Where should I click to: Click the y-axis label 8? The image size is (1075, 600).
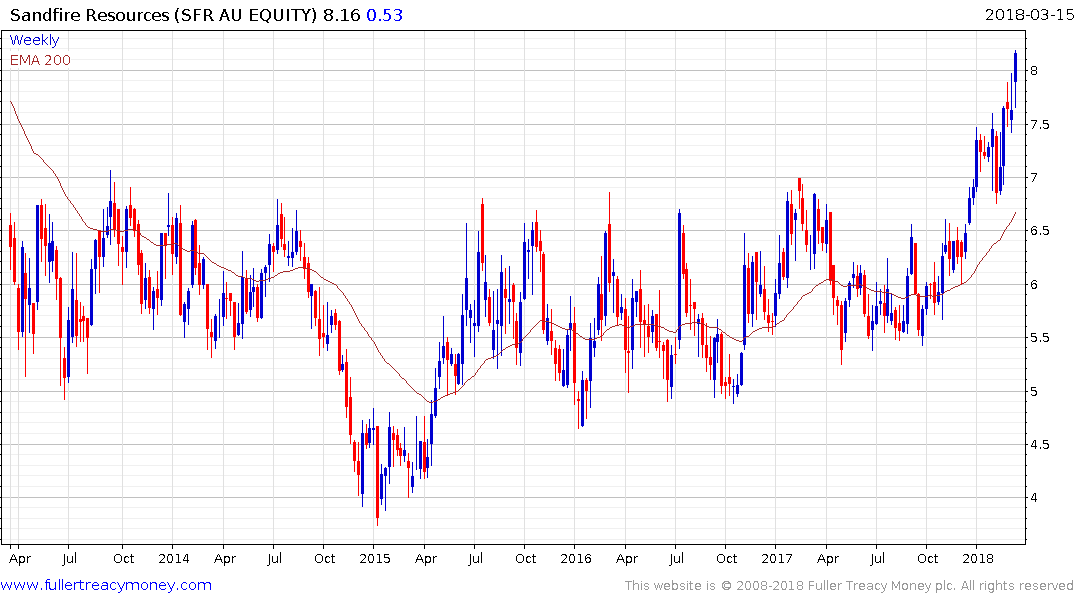tap(1034, 71)
